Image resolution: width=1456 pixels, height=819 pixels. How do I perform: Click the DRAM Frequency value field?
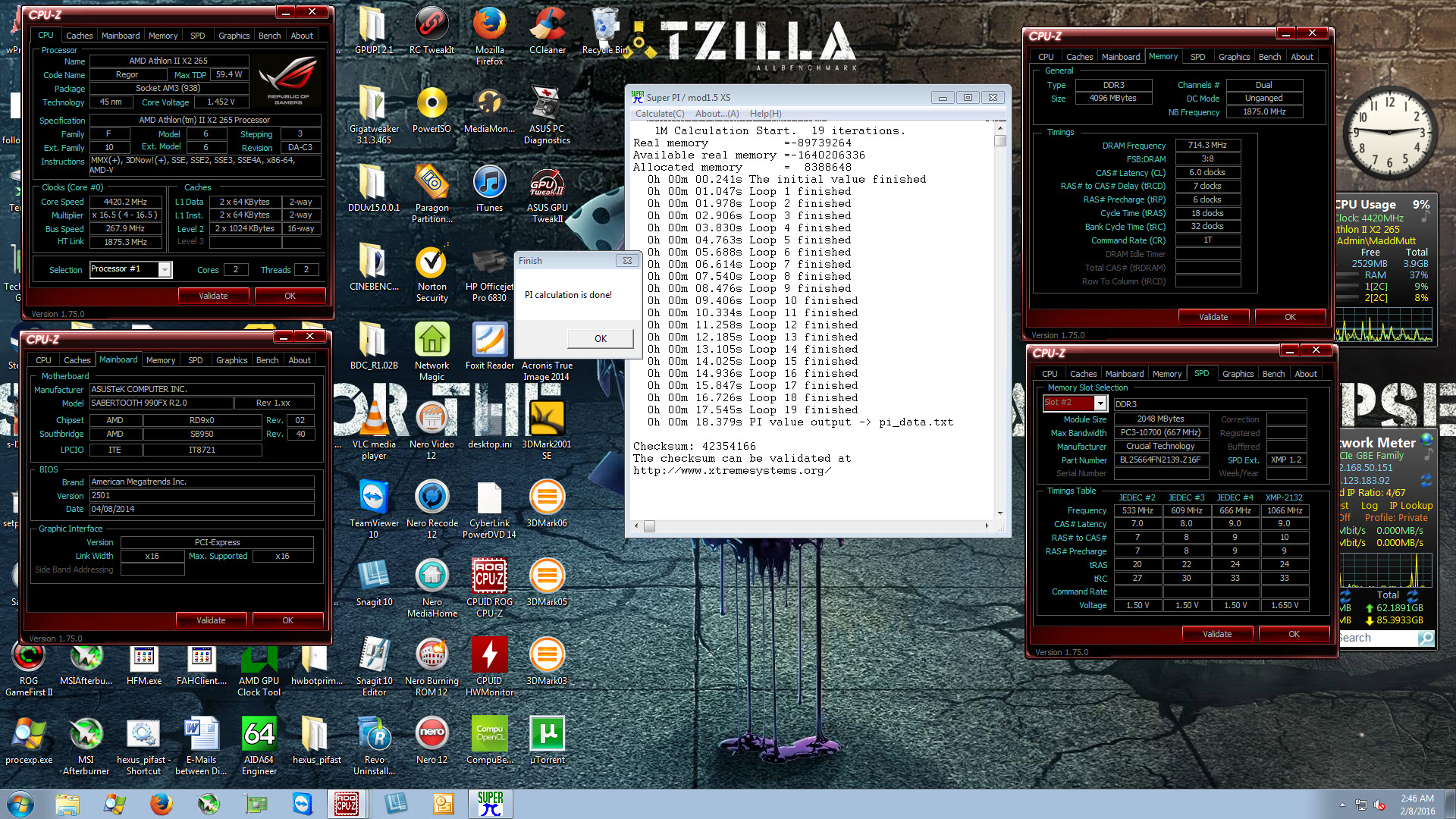pos(1207,145)
